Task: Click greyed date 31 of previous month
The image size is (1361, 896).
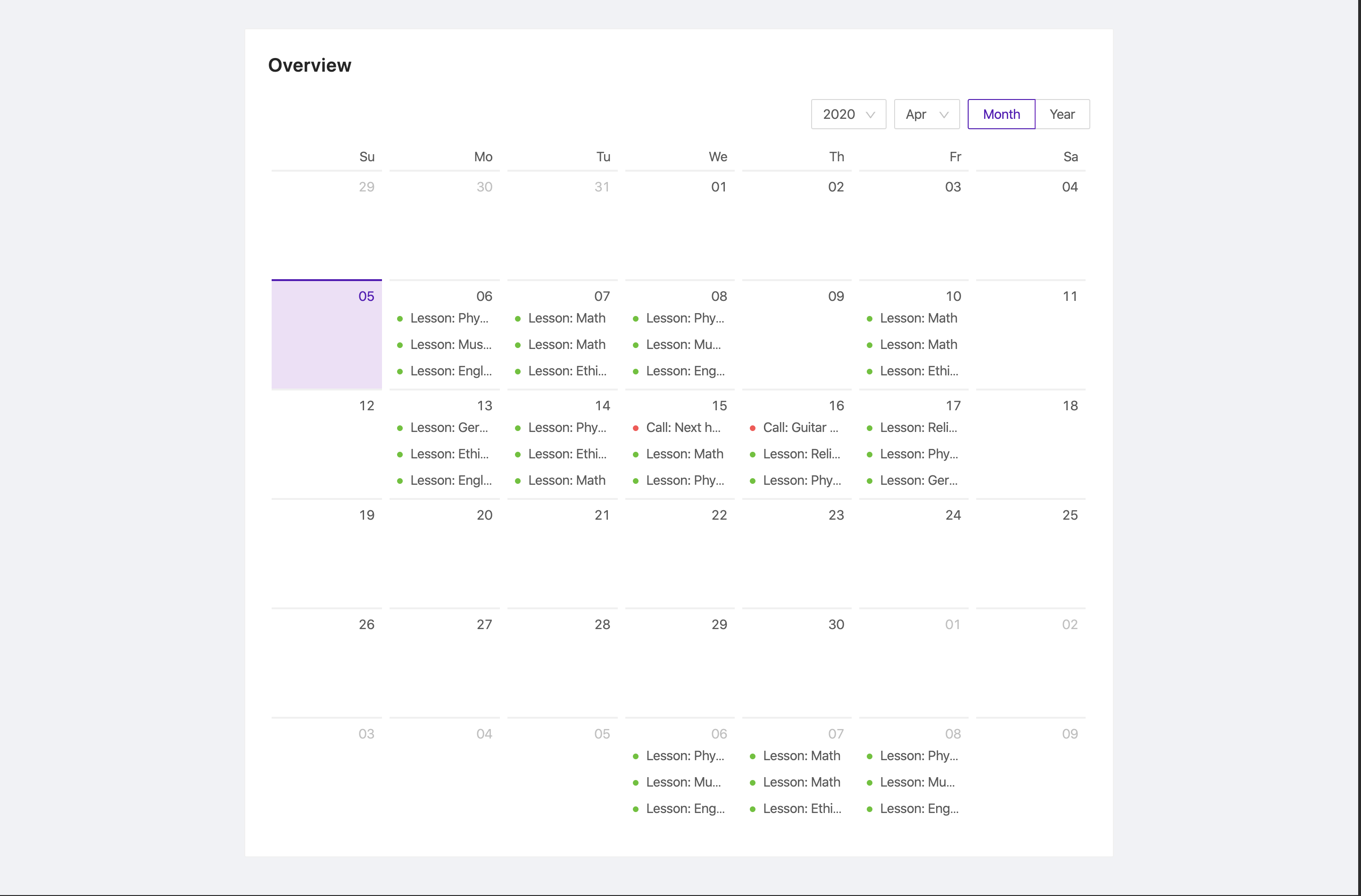Action: (562, 225)
